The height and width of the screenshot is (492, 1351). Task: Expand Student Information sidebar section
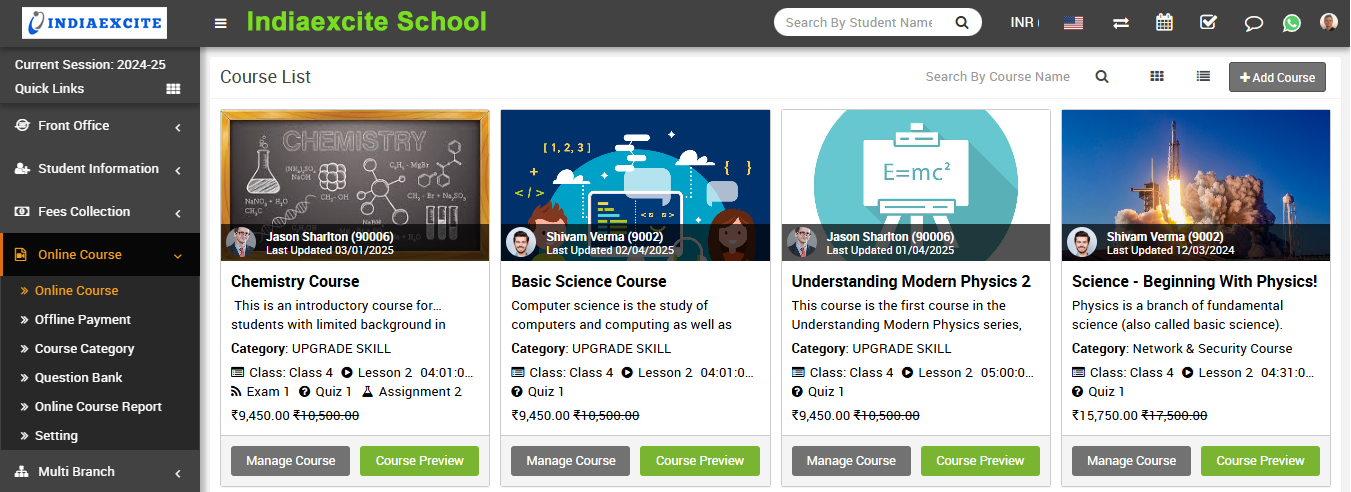pos(100,169)
